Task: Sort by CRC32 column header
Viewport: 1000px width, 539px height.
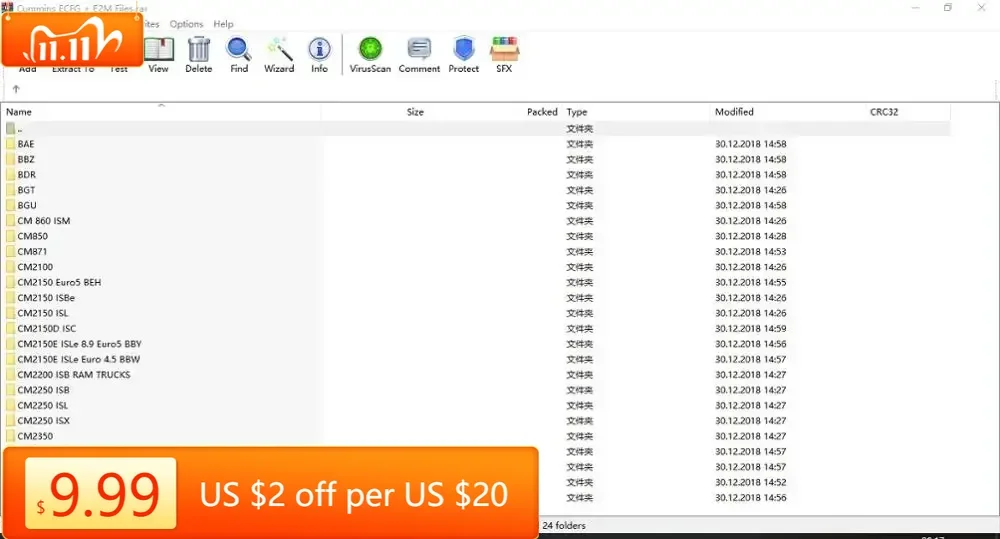Action: (x=884, y=112)
